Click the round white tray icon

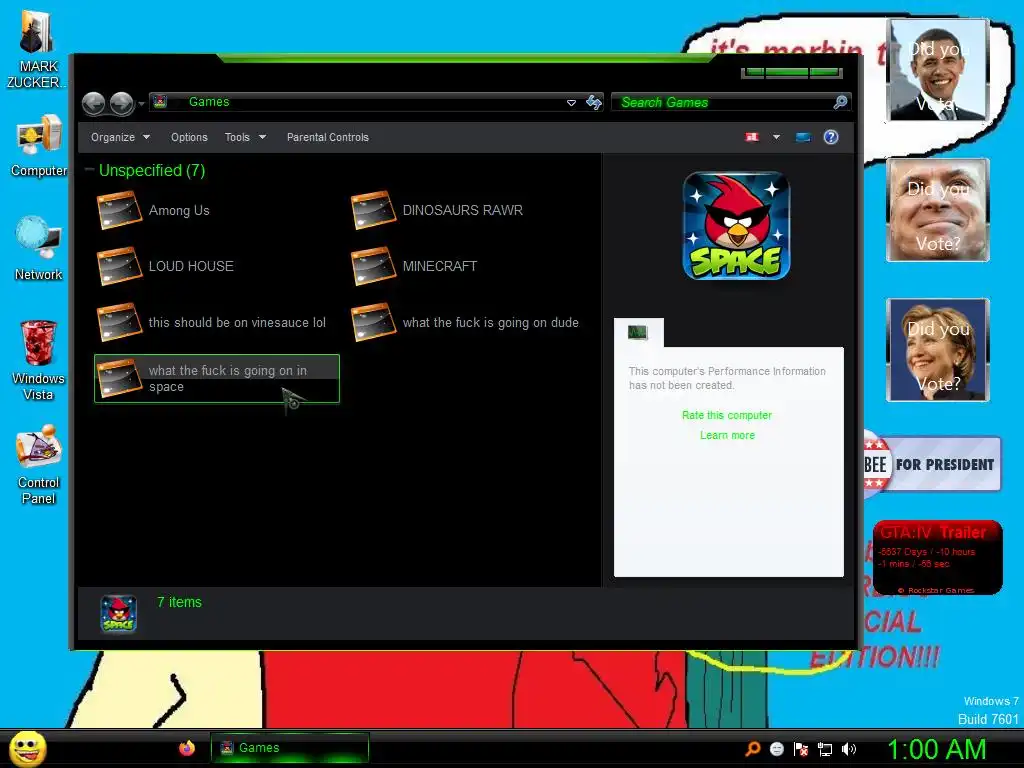pyautogui.click(x=776, y=749)
